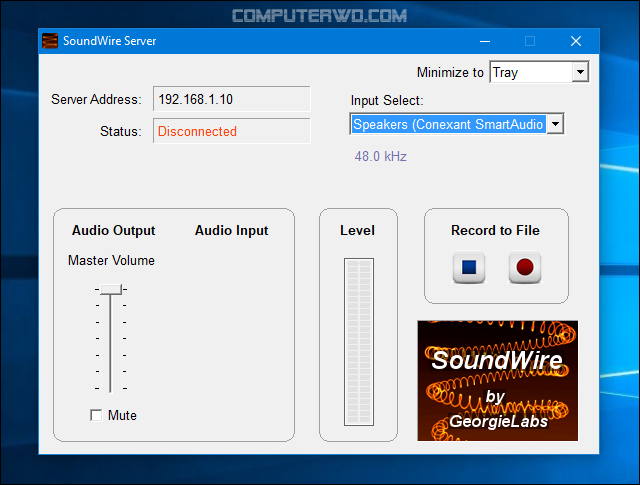
Task: Click the Level heading
Action: [x=357, y=230]
